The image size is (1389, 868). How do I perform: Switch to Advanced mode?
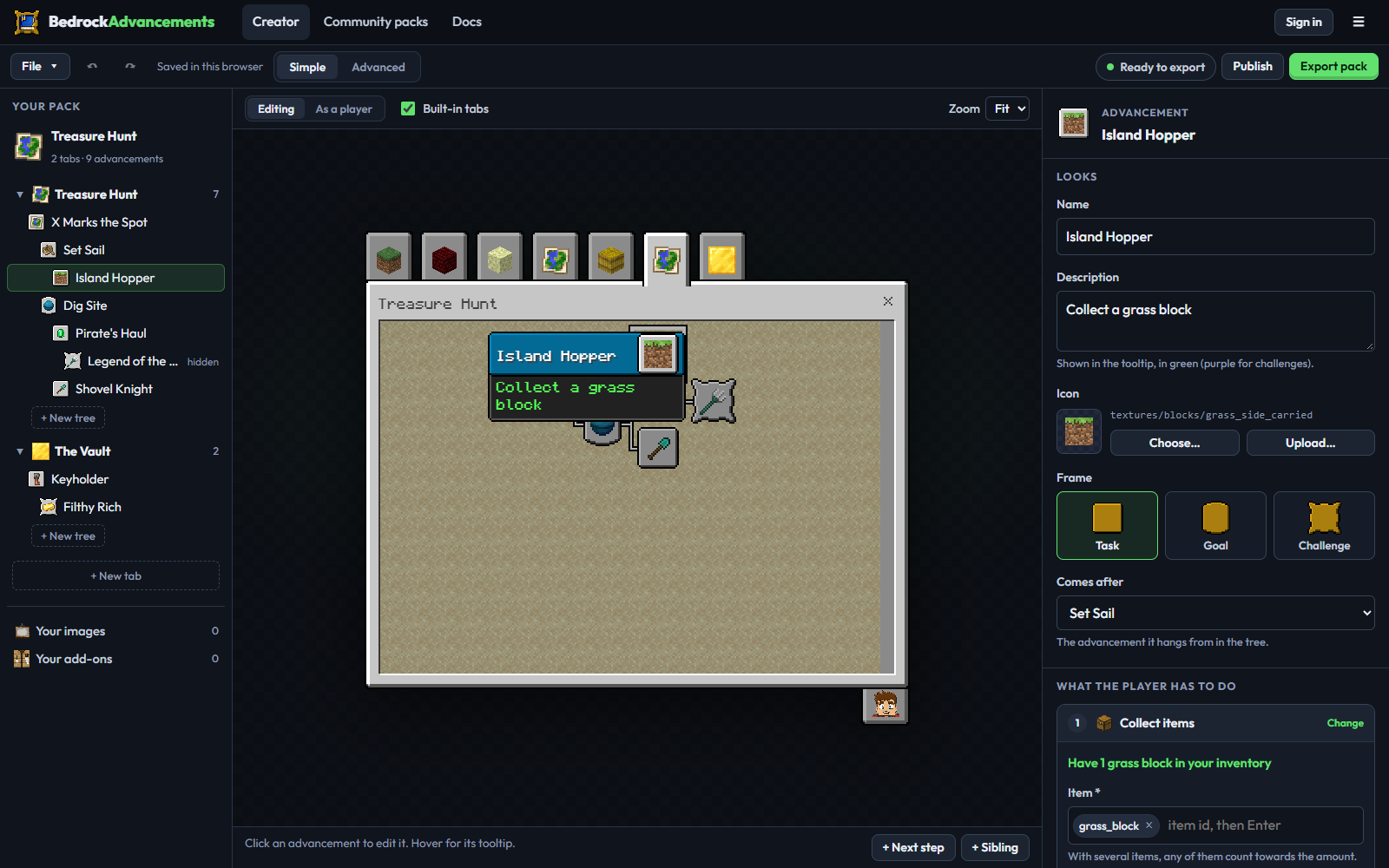(378, 67)
